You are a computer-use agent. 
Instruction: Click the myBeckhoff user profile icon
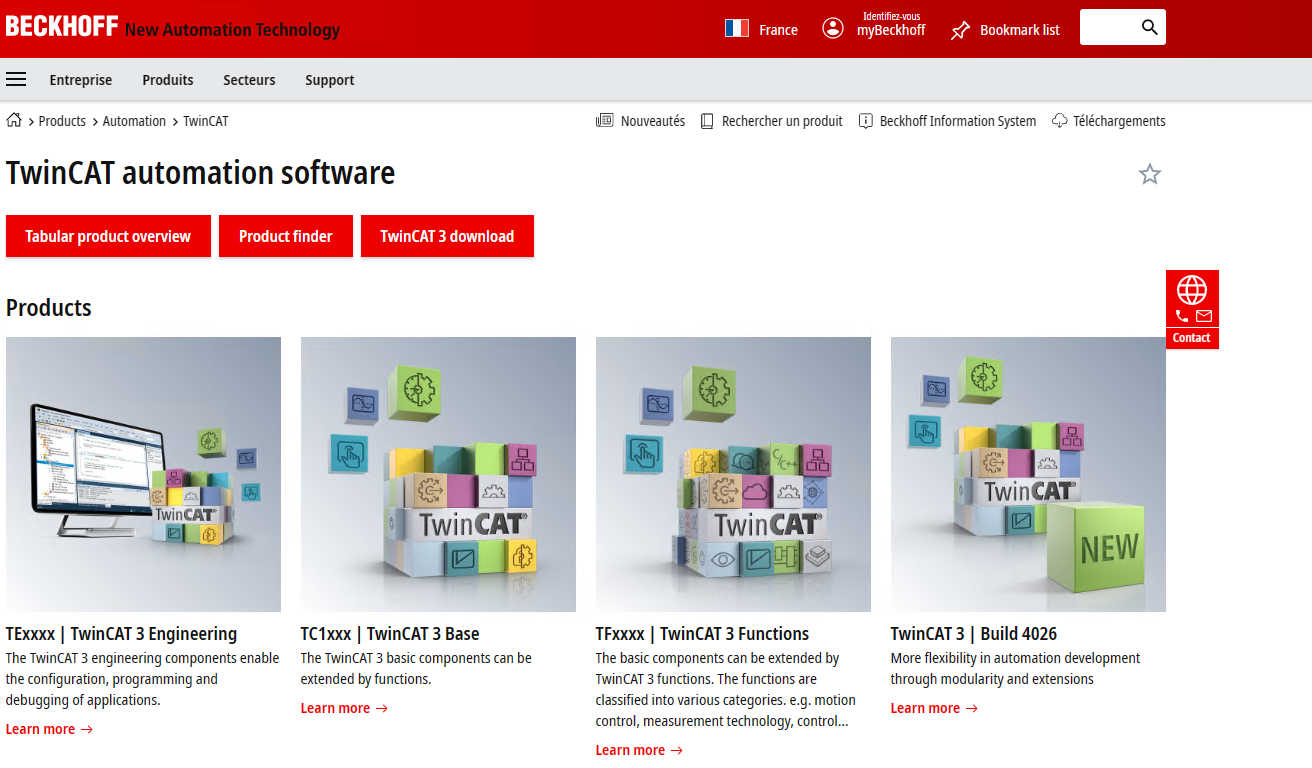(833, 28)
